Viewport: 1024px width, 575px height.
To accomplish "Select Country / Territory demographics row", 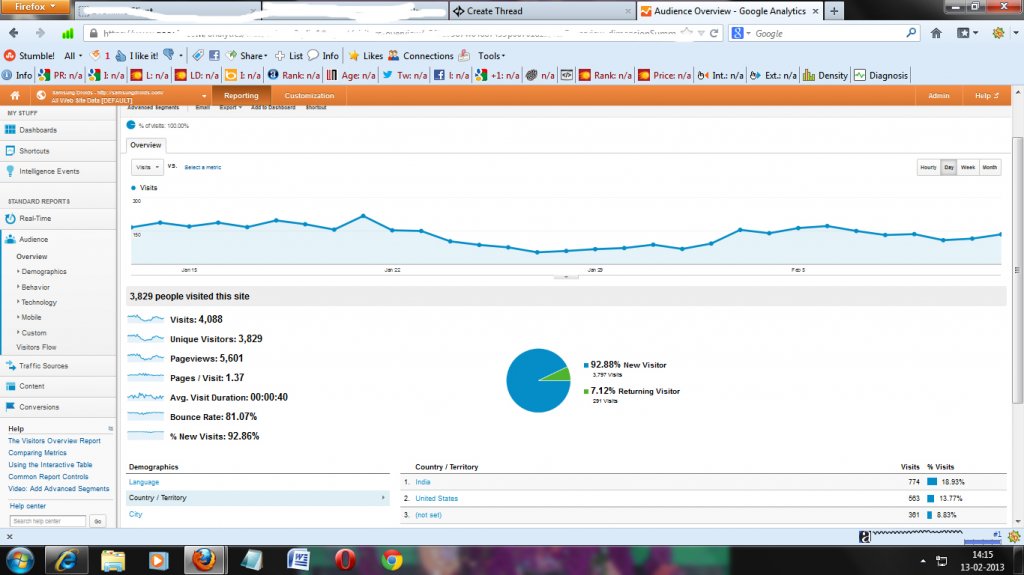I will coord(257,498).
